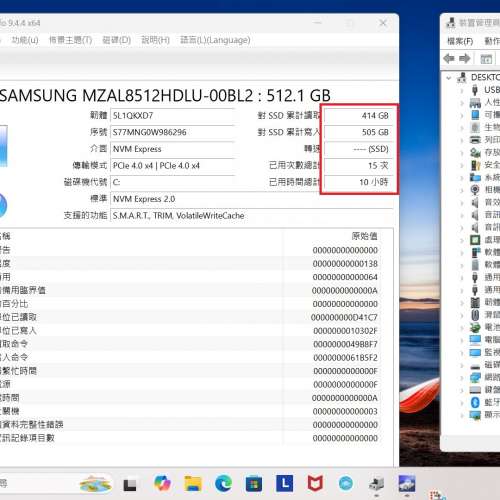Expand the USB device category
The image size is (500, 500).
tap(462, 90)
